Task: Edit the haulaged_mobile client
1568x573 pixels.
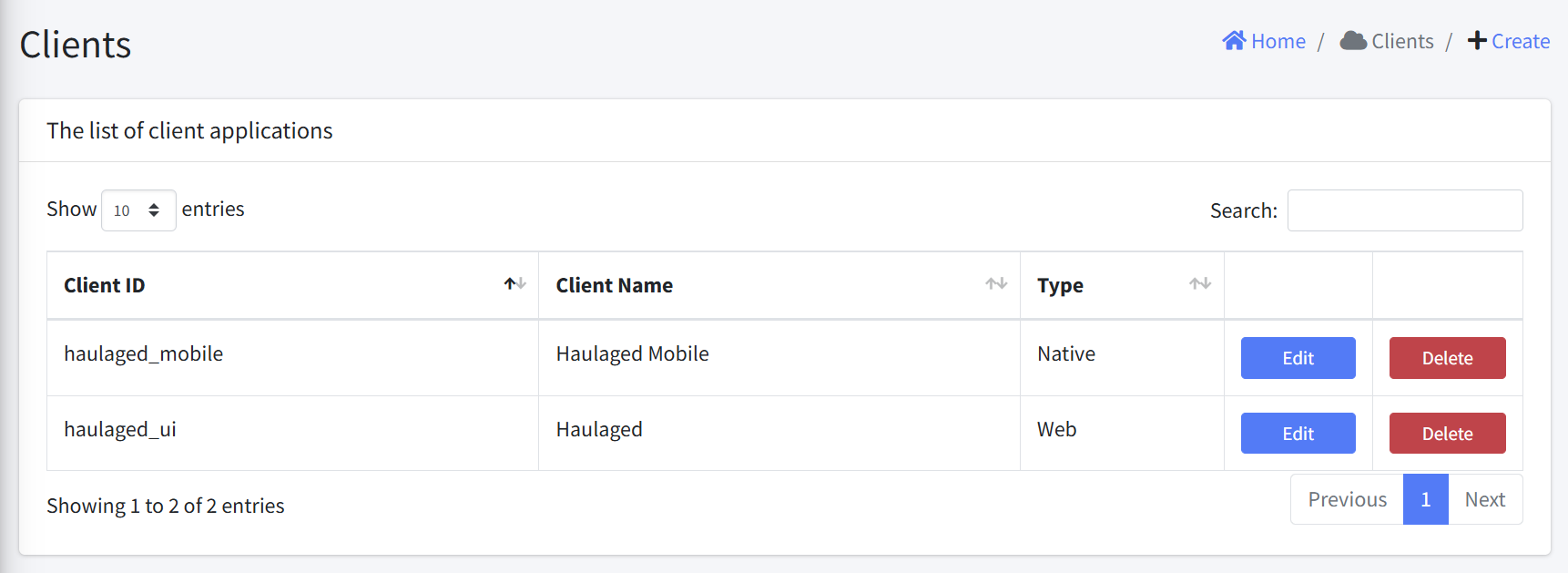Action: [x=1298, y=358]
